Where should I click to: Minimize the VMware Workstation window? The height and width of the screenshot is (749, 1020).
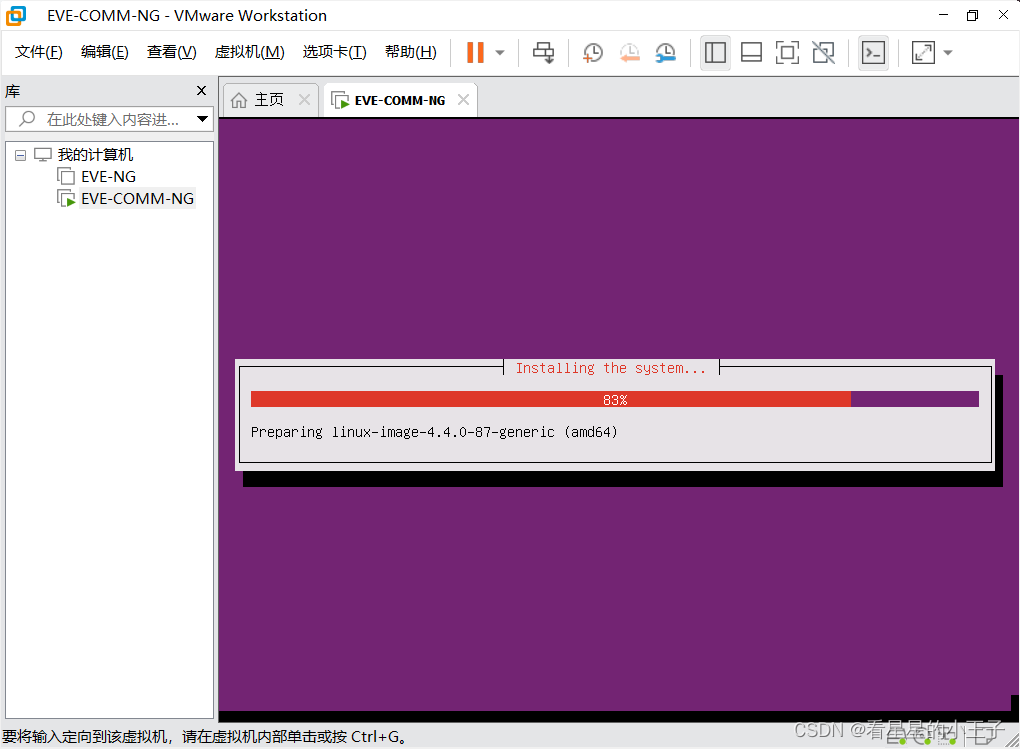943,15
